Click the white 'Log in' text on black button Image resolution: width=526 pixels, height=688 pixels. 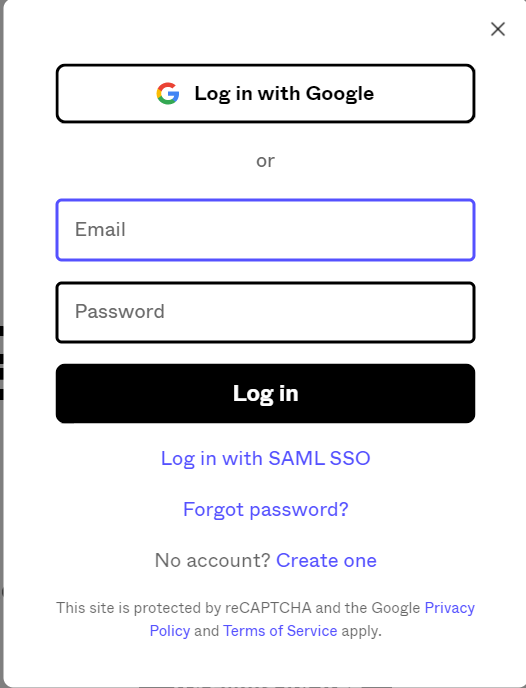pyautogui.click(x=265, y=394)
